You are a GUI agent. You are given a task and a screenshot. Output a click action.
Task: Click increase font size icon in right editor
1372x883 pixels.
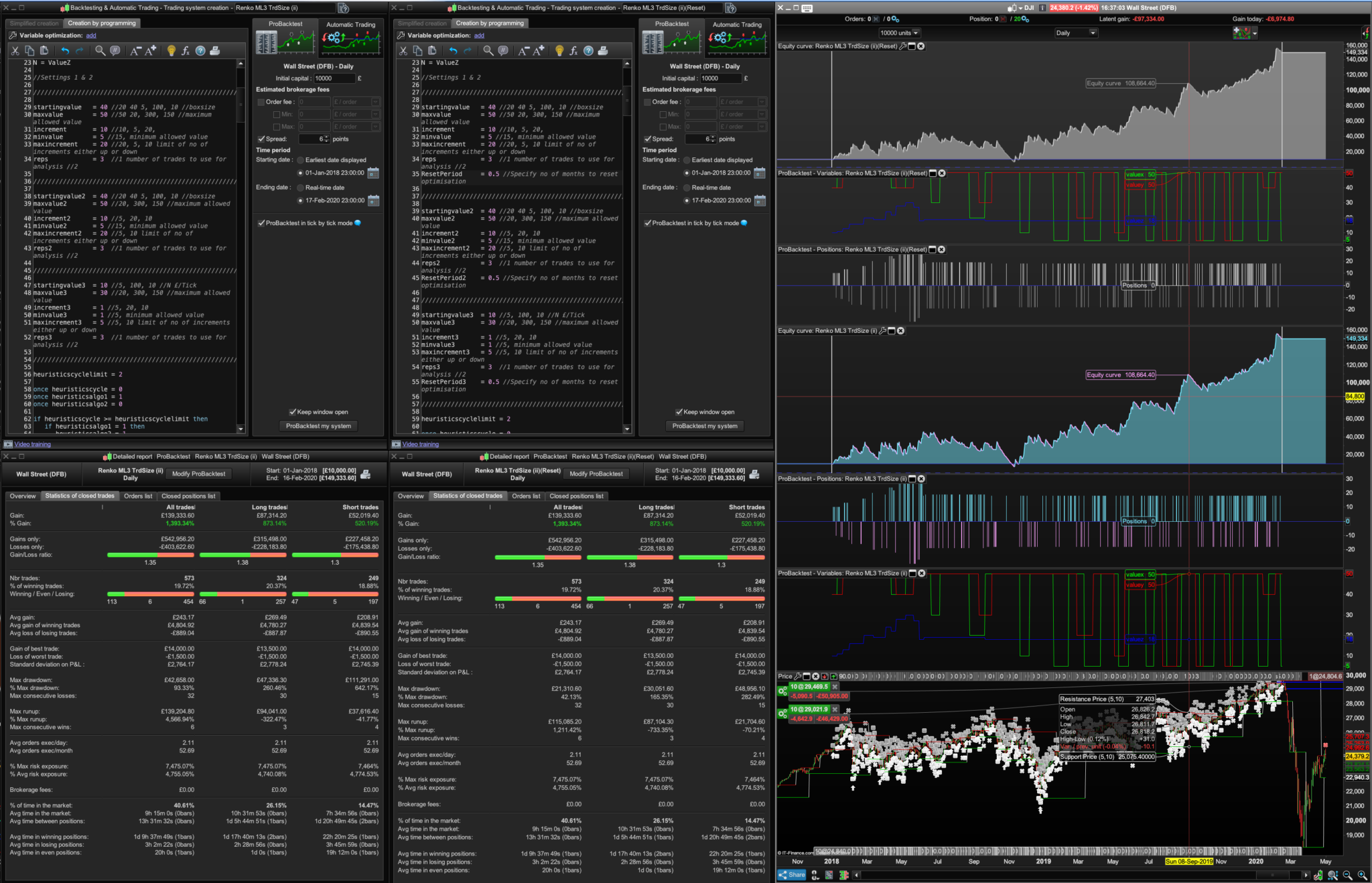(539, 50)
